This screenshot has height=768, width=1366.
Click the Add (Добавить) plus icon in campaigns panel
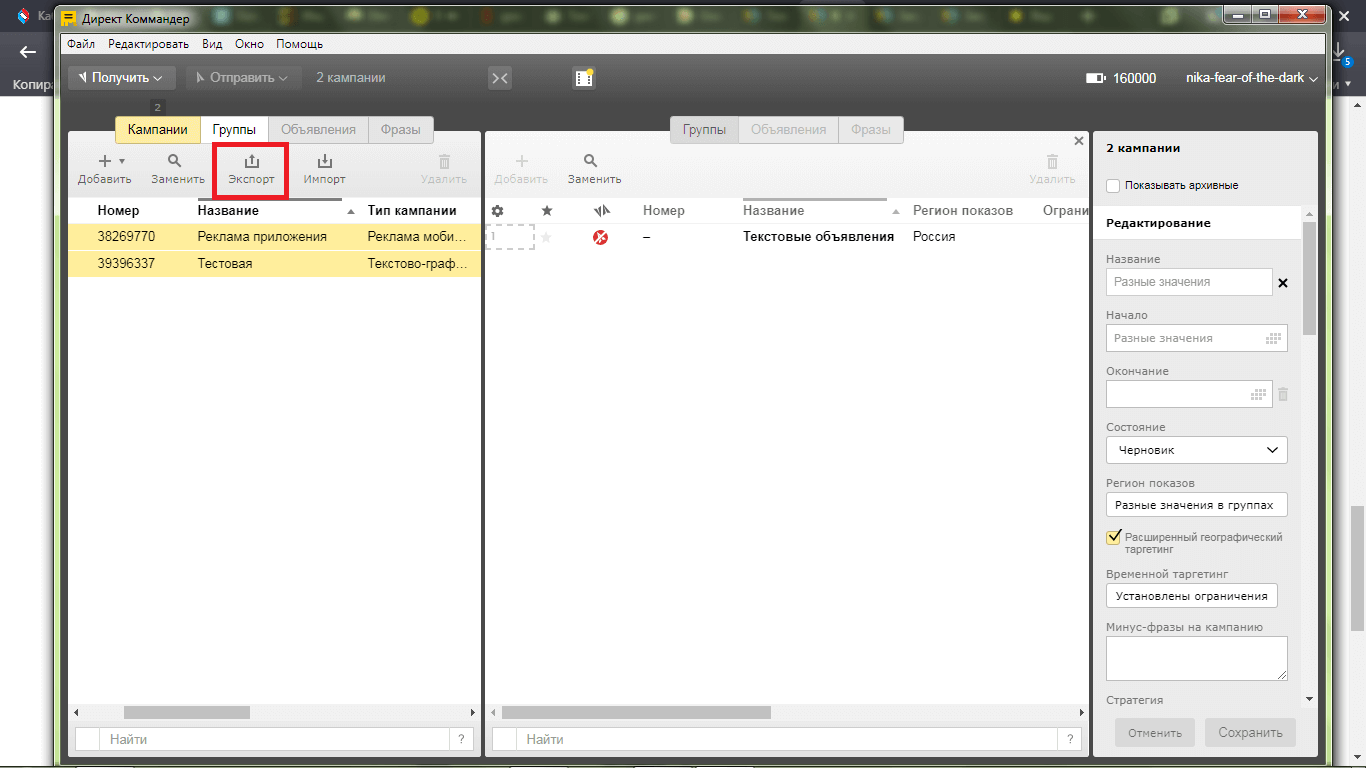105,161
